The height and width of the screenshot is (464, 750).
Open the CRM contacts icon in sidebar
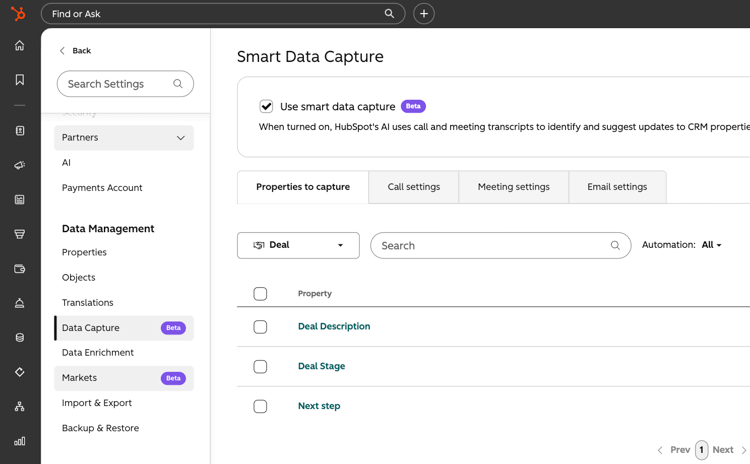click(20, 131)
